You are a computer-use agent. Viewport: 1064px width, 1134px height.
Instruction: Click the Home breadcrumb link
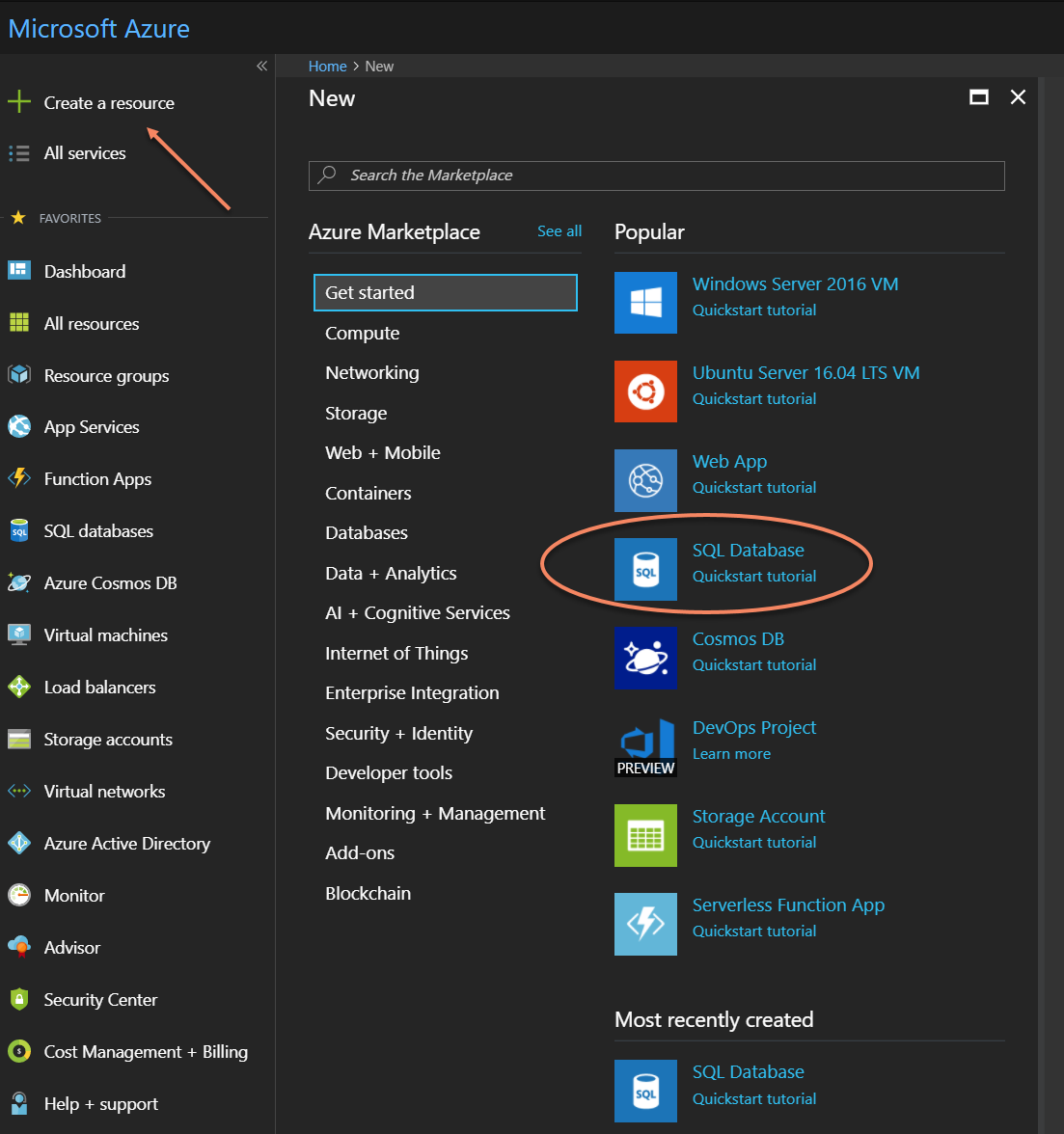pos(328,67)
